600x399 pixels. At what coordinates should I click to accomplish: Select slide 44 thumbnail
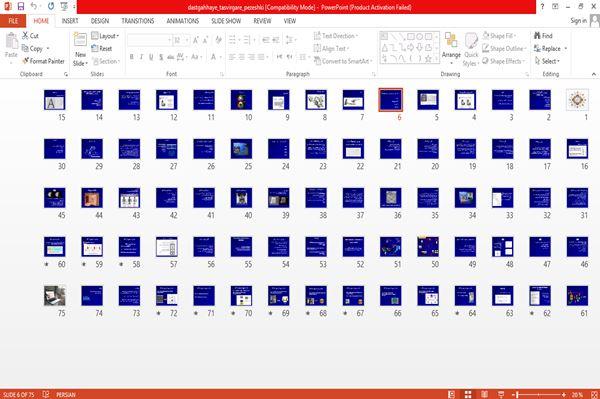click(x=92, y=197)
